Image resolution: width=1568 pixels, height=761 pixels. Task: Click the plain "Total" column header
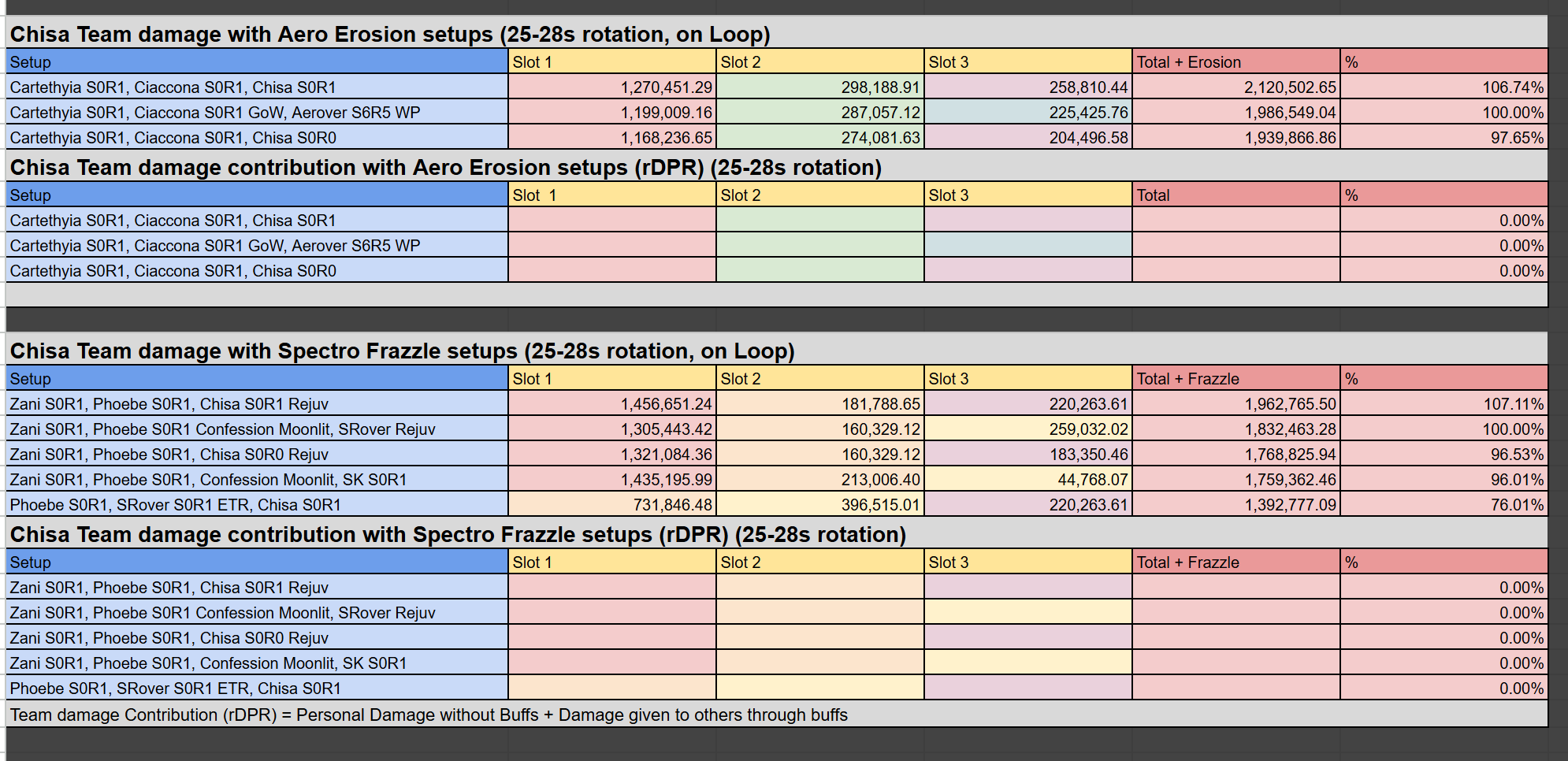pos(1236,195)
